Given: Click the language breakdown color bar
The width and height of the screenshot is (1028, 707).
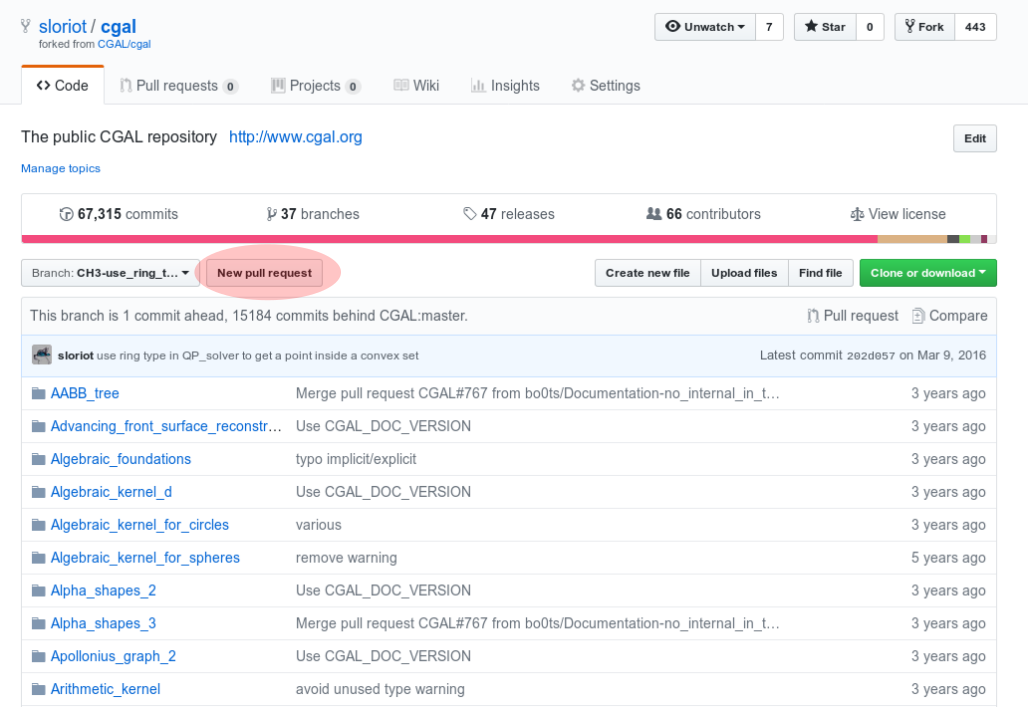Looking at the screenshot, I should click(509, 239).
